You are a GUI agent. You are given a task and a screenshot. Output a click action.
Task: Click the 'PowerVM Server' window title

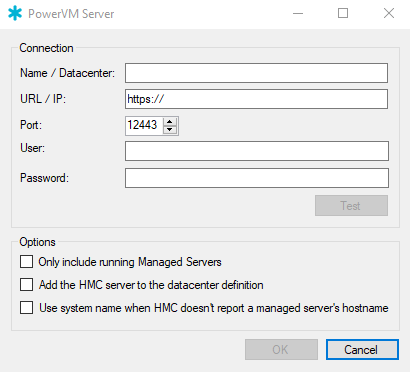click(71, 14)
